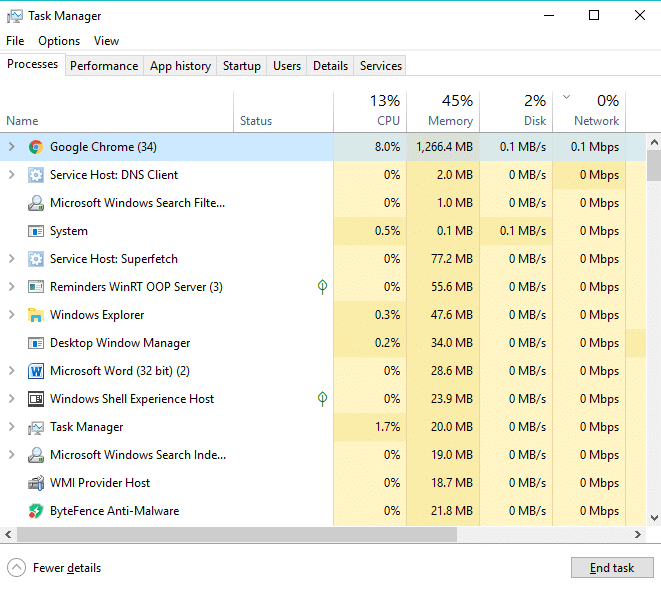Click the ByteFence Anti-Malware shield icon
Screen dimensions: 661x590
click(36, 511)
